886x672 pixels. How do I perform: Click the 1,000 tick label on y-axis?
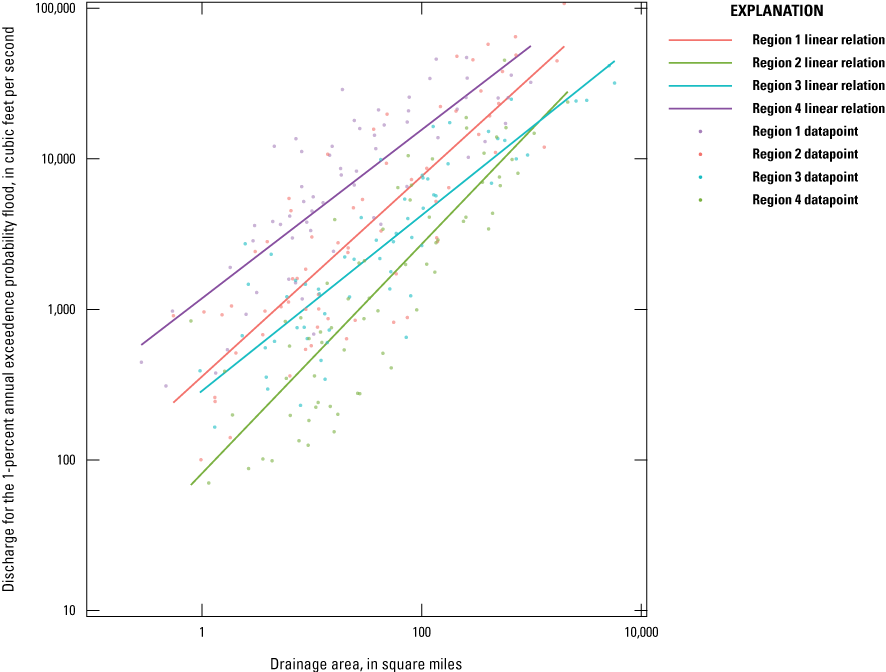tap(64, 310)
